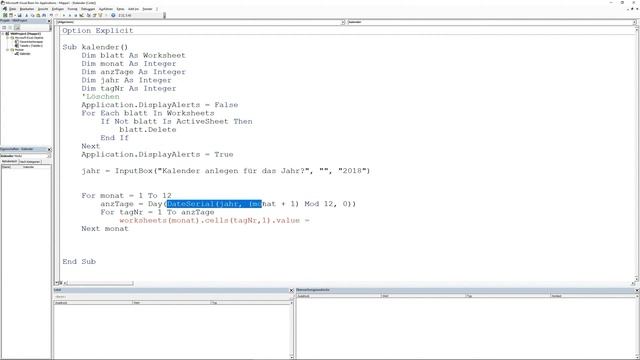
Task: Click the Undo icon in the toolbar
Action: click(51, 15)
